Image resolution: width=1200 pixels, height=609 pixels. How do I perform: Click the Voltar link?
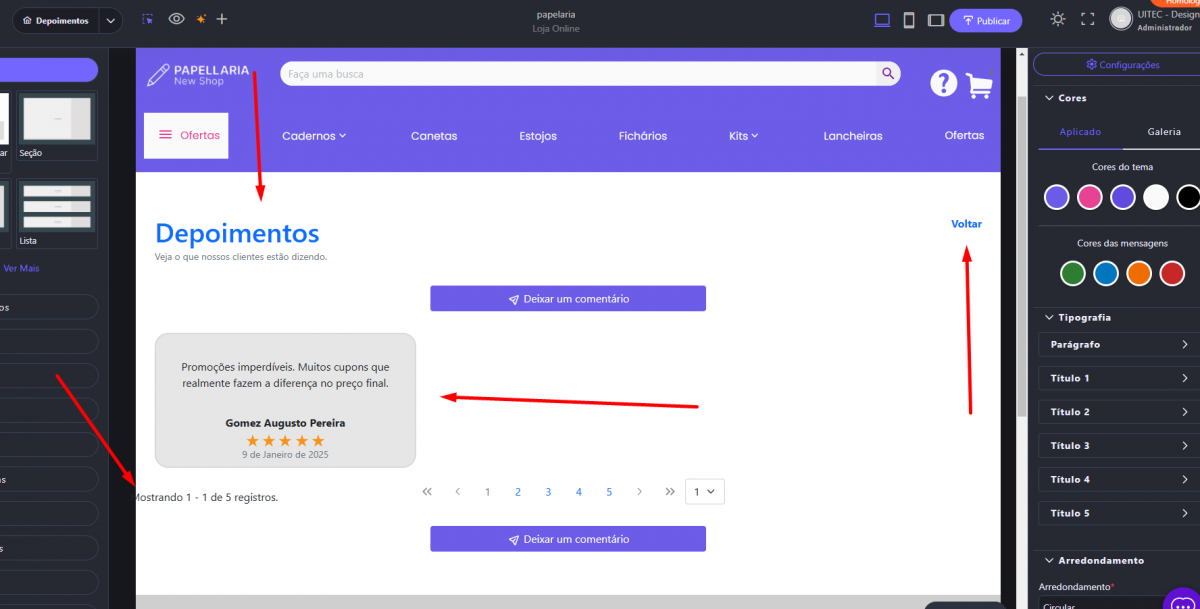pyautogui.click(x=966, y=224)
